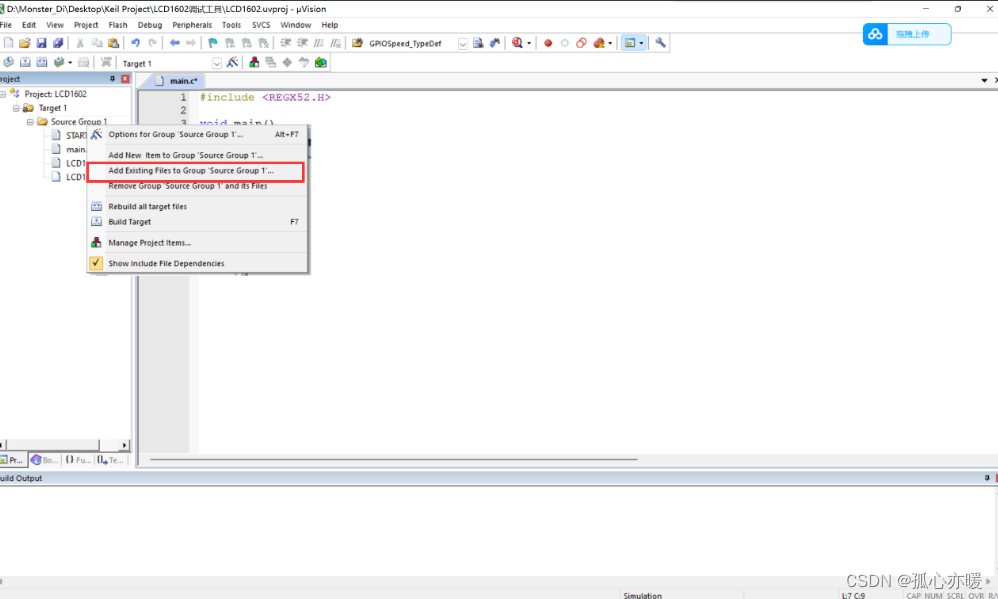Screen dimensions: 998x599
Task: Insert a bookmark with the flag icon
Action: pos(213,43)
